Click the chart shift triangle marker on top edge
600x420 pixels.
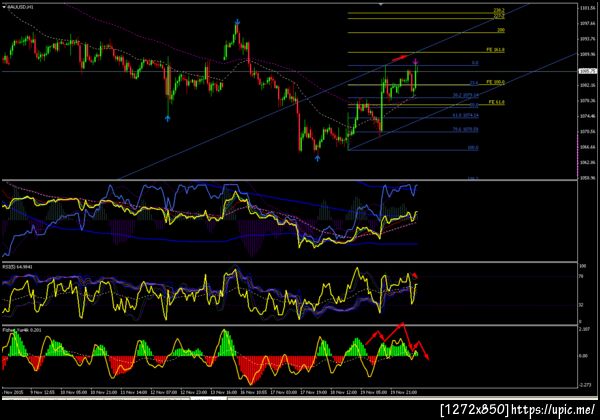tap(381, 4)
